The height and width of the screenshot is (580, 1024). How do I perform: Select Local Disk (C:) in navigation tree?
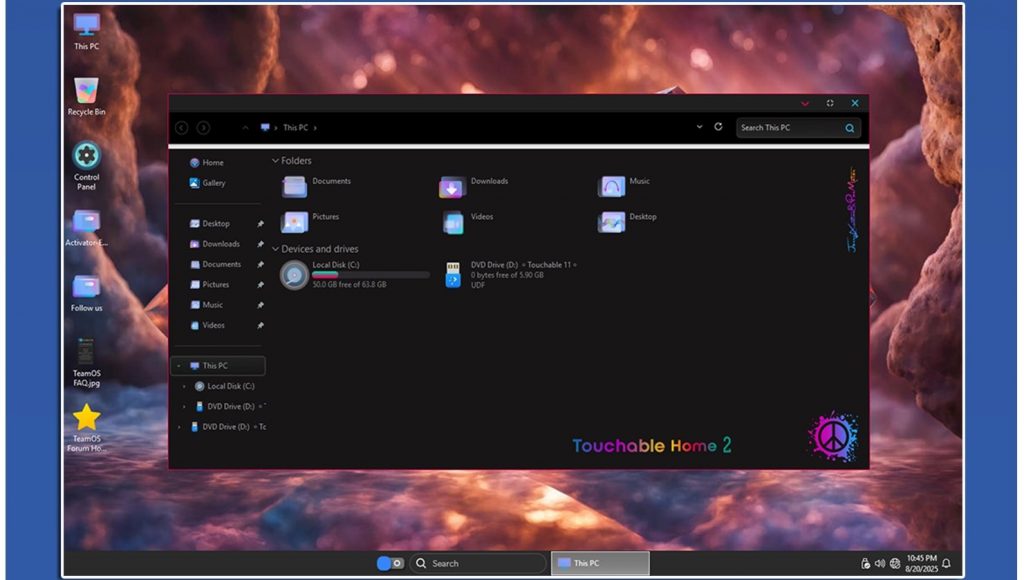pyautogui.click(x=225, y=386)
